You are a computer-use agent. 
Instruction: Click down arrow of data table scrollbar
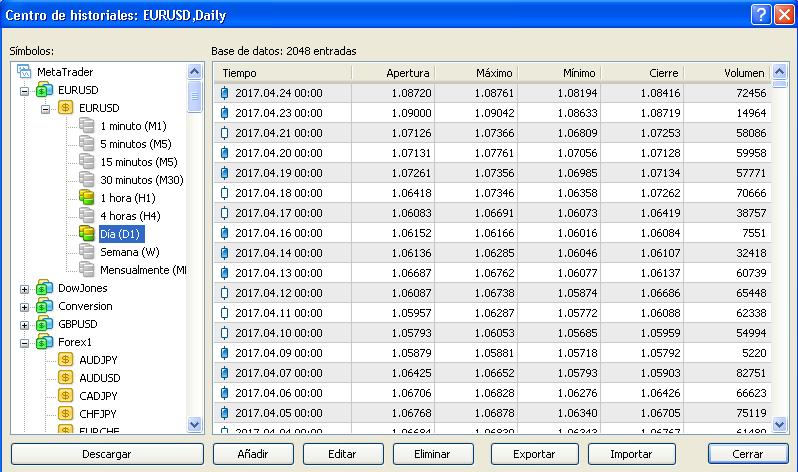click(779, 424)
